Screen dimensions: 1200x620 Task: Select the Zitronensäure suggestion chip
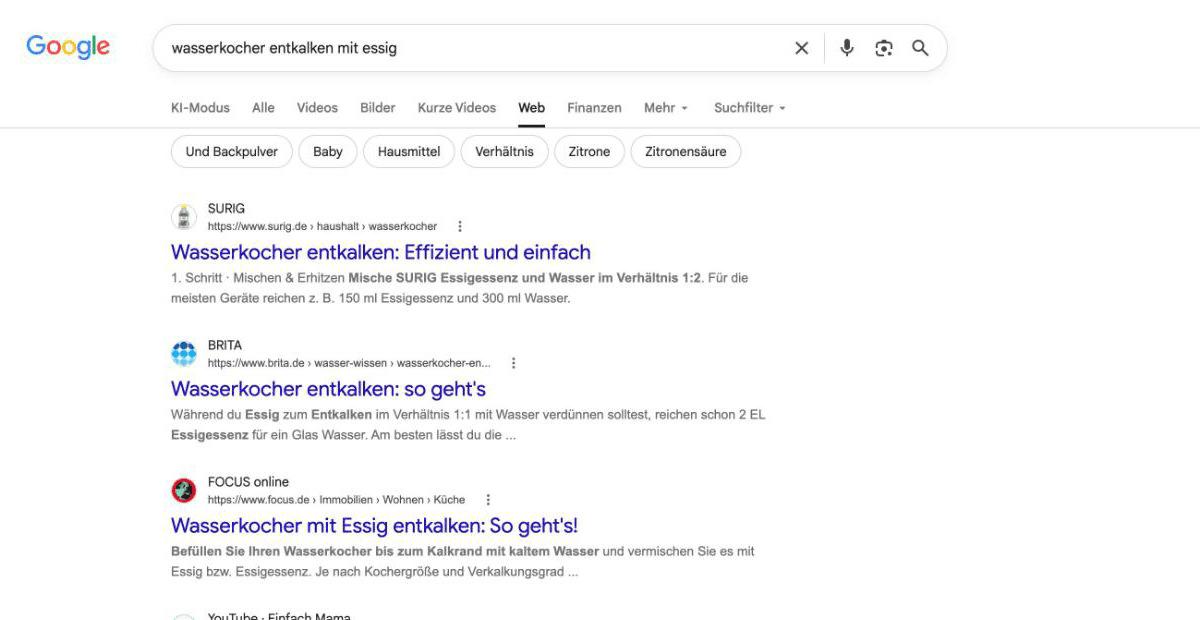pos(686,152)
